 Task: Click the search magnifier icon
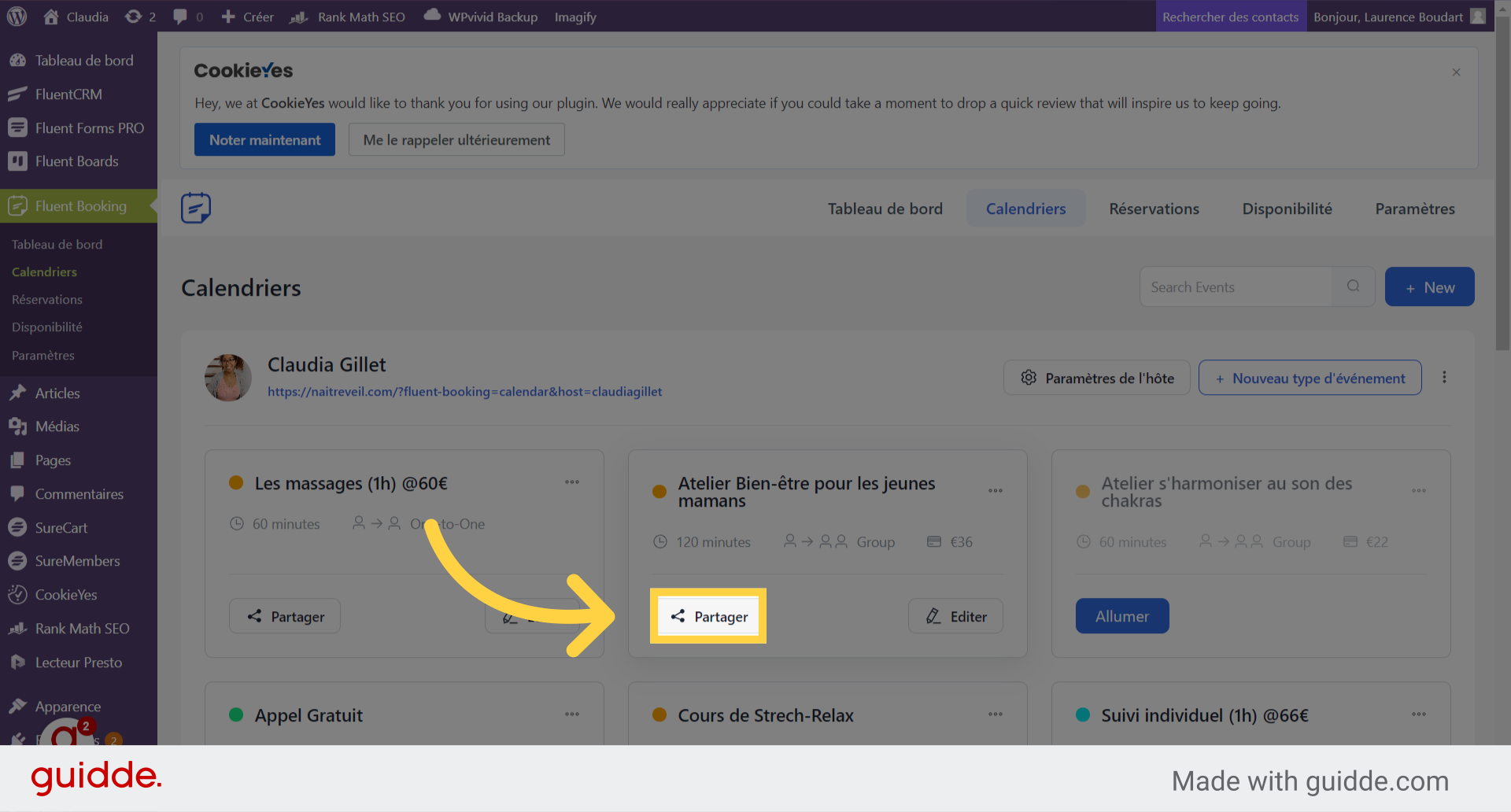[x=1353, y=286]
